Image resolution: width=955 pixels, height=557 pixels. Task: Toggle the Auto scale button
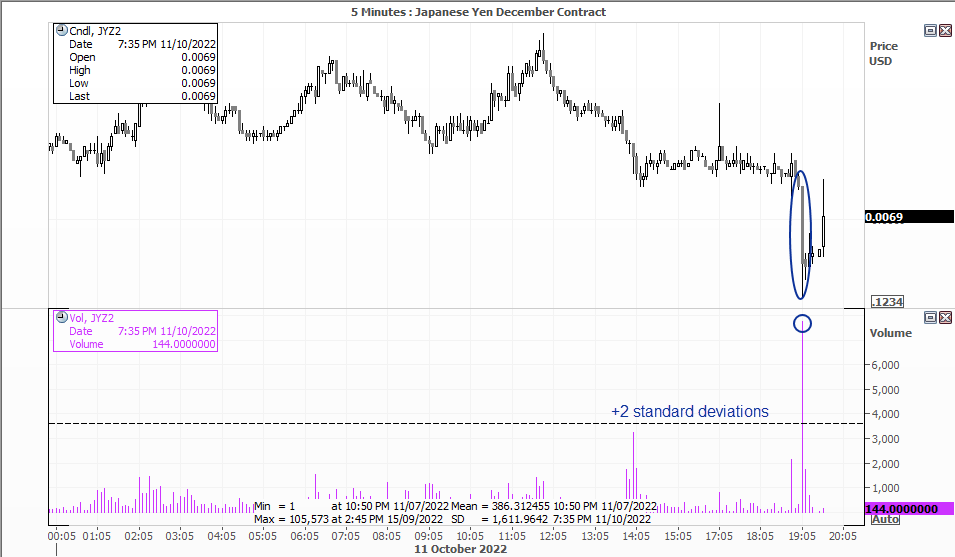(x=885, y=519)
